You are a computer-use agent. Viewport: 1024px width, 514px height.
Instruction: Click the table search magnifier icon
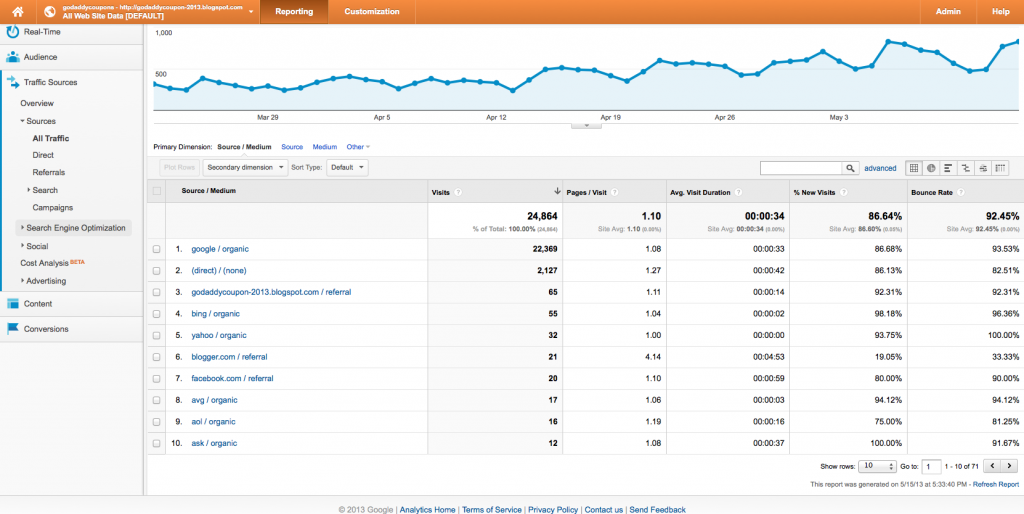[850, 168]
